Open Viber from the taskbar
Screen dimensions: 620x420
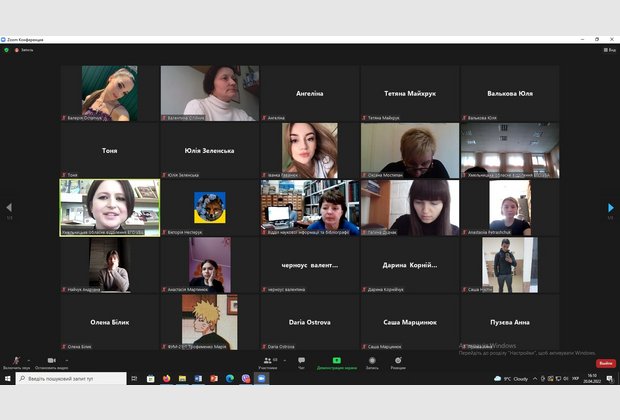(246, 378)
